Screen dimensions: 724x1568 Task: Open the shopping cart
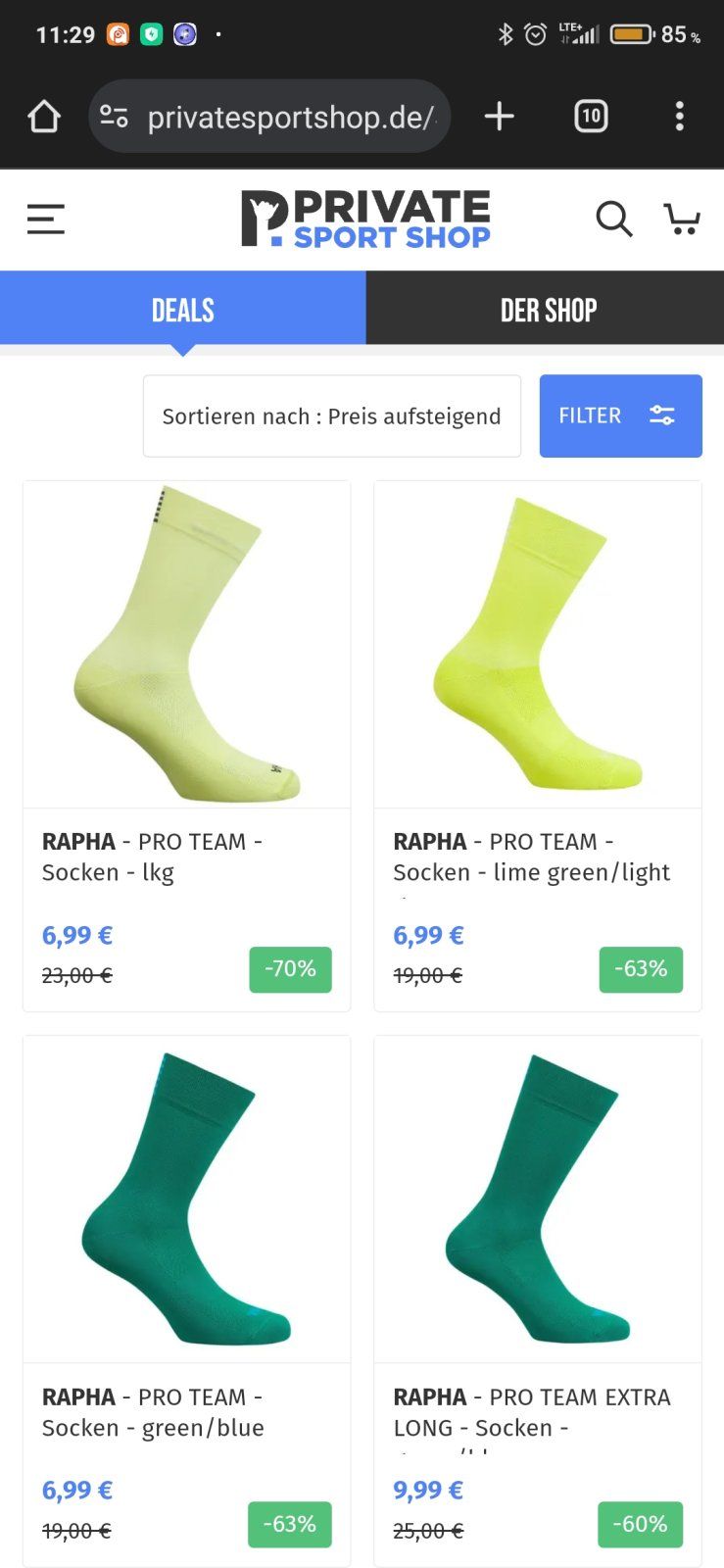682,219
